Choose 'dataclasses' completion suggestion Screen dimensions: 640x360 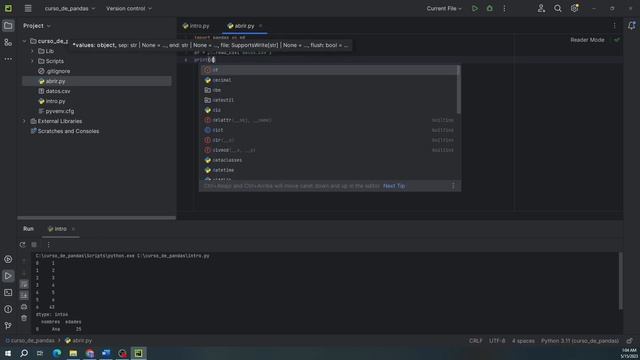(x=329, y=160)
